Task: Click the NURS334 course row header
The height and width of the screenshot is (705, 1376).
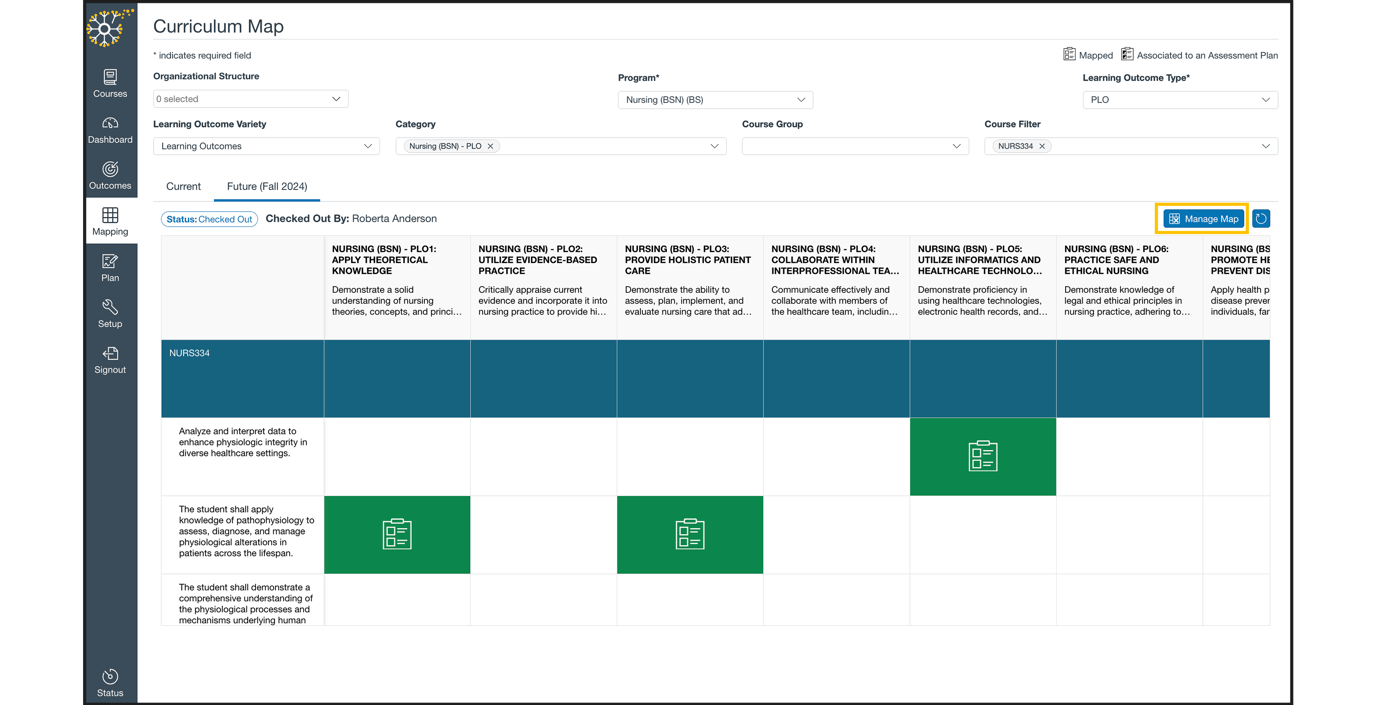Action: click(241, 378)
